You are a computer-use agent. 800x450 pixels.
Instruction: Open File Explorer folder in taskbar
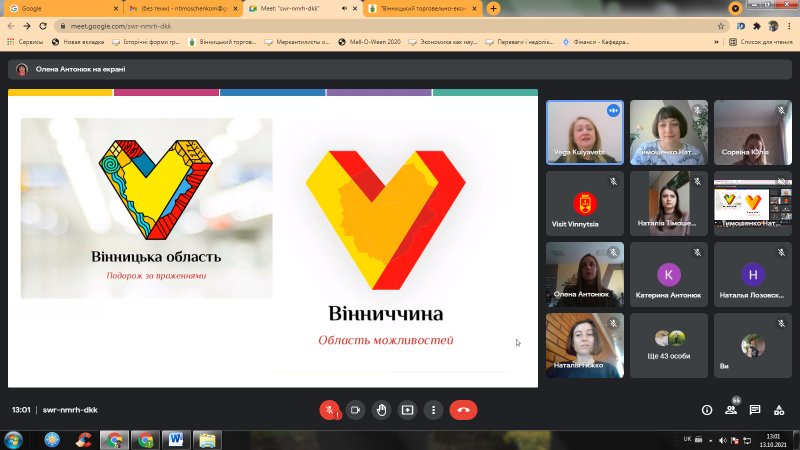pyautogui.click(x=207, y=440)
